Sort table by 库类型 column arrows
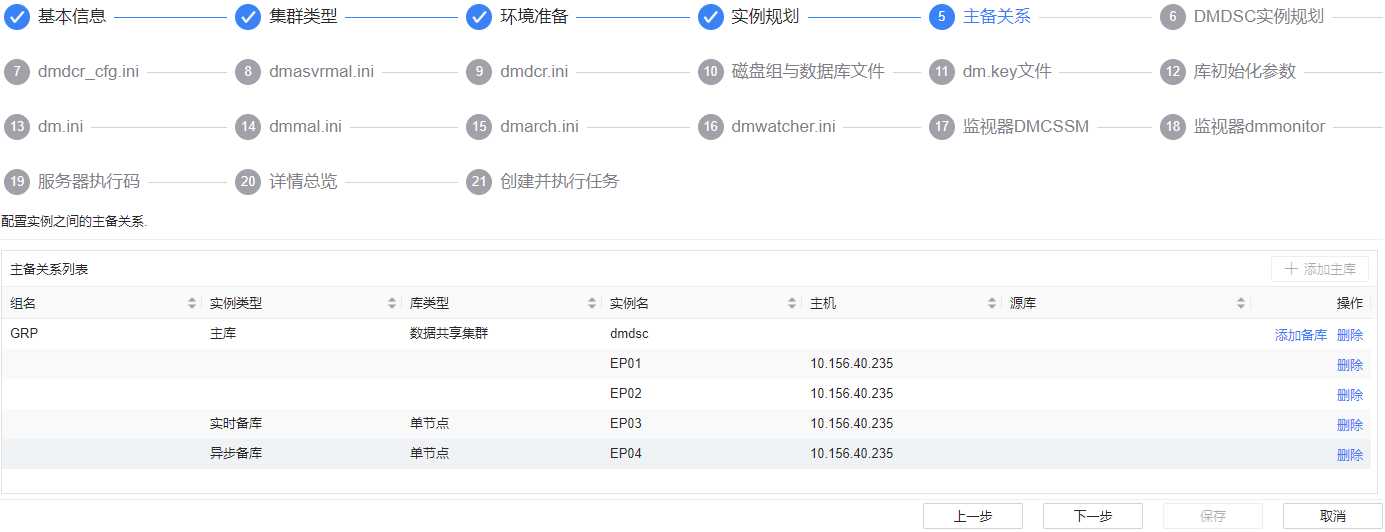Screen dimensions: 1385x532 click(592, 303)
